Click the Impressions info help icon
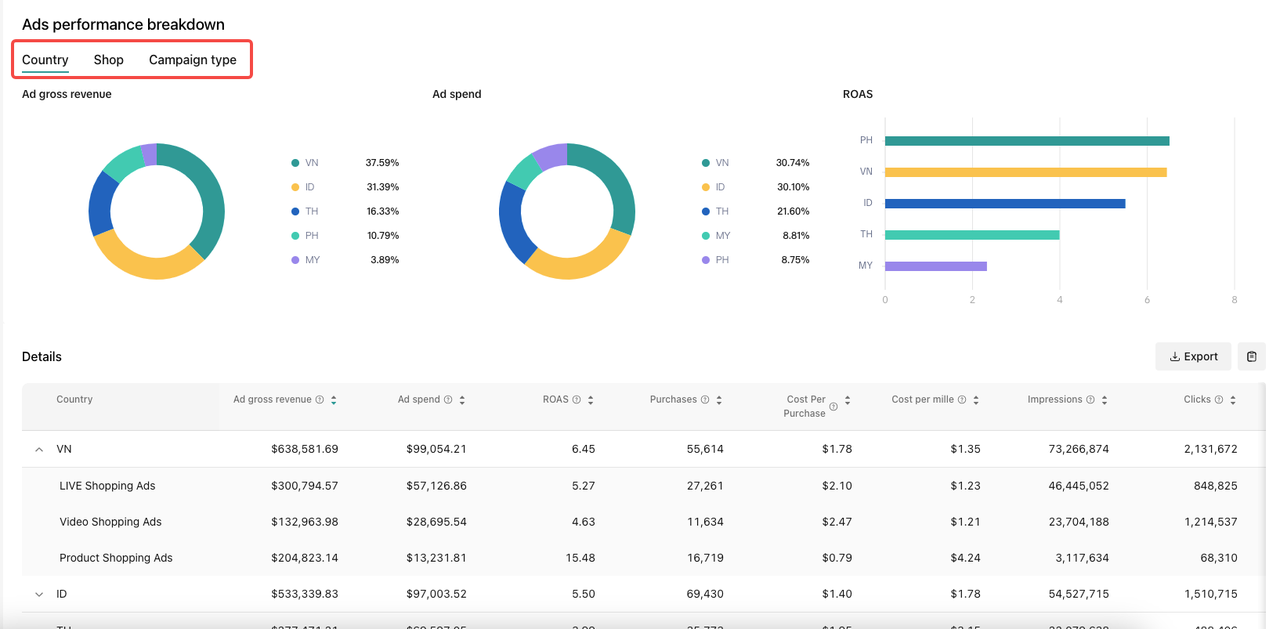This screenshot has width=1280, height=629. pyautogui.click(x=1090, y=400)
